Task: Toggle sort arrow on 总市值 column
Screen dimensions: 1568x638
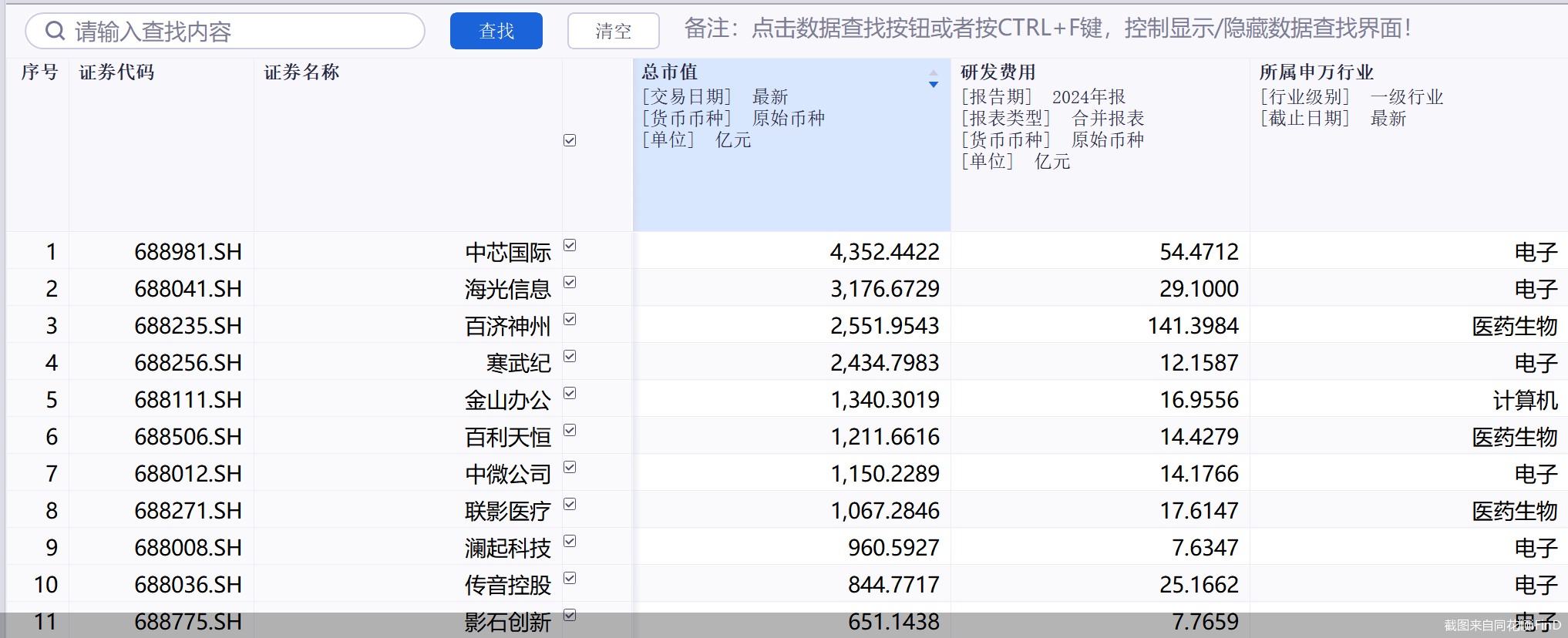Action: click(933, 79)
